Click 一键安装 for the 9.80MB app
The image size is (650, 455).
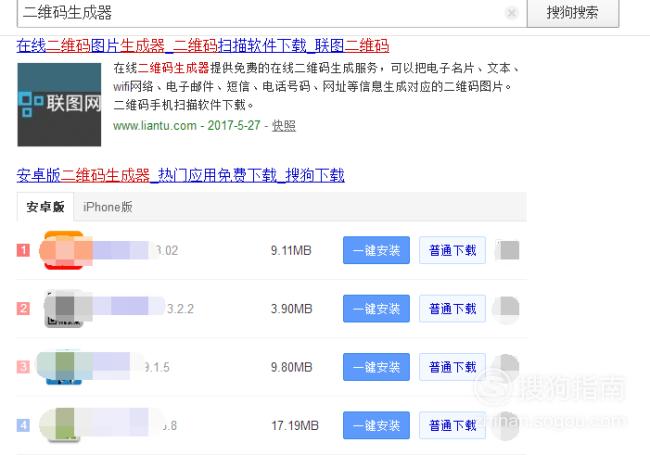pos(376,367)
